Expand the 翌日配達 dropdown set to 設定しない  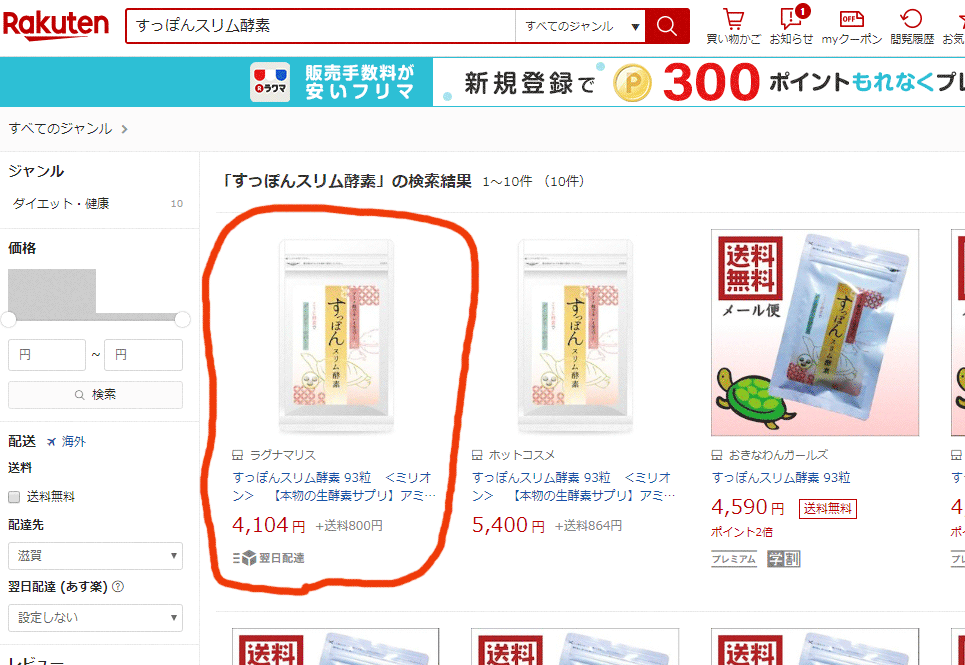point(95,617)
